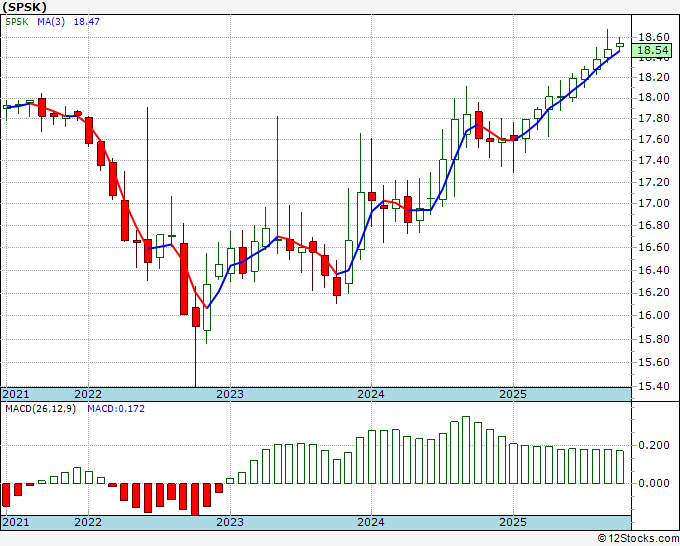
Task: Click the 0.000 MACD axis label
Action: (x=654, y=483)
